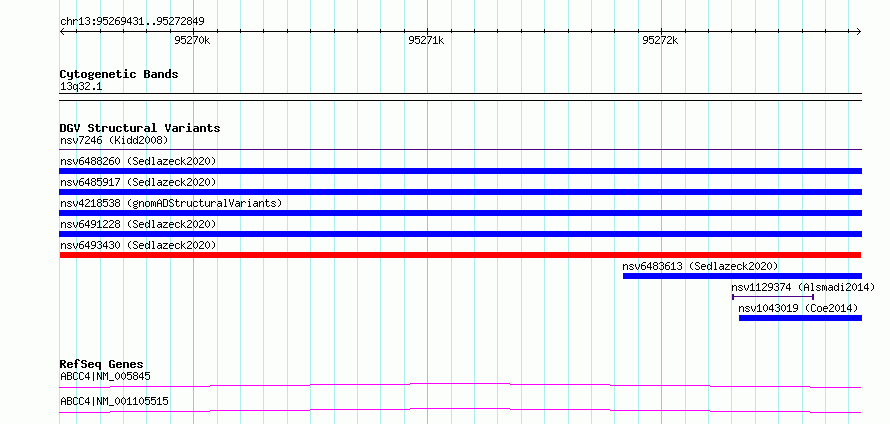890x424 pixels.
Task: Open the ABCC4|NM_005845 transcript label
Action: 105,376
